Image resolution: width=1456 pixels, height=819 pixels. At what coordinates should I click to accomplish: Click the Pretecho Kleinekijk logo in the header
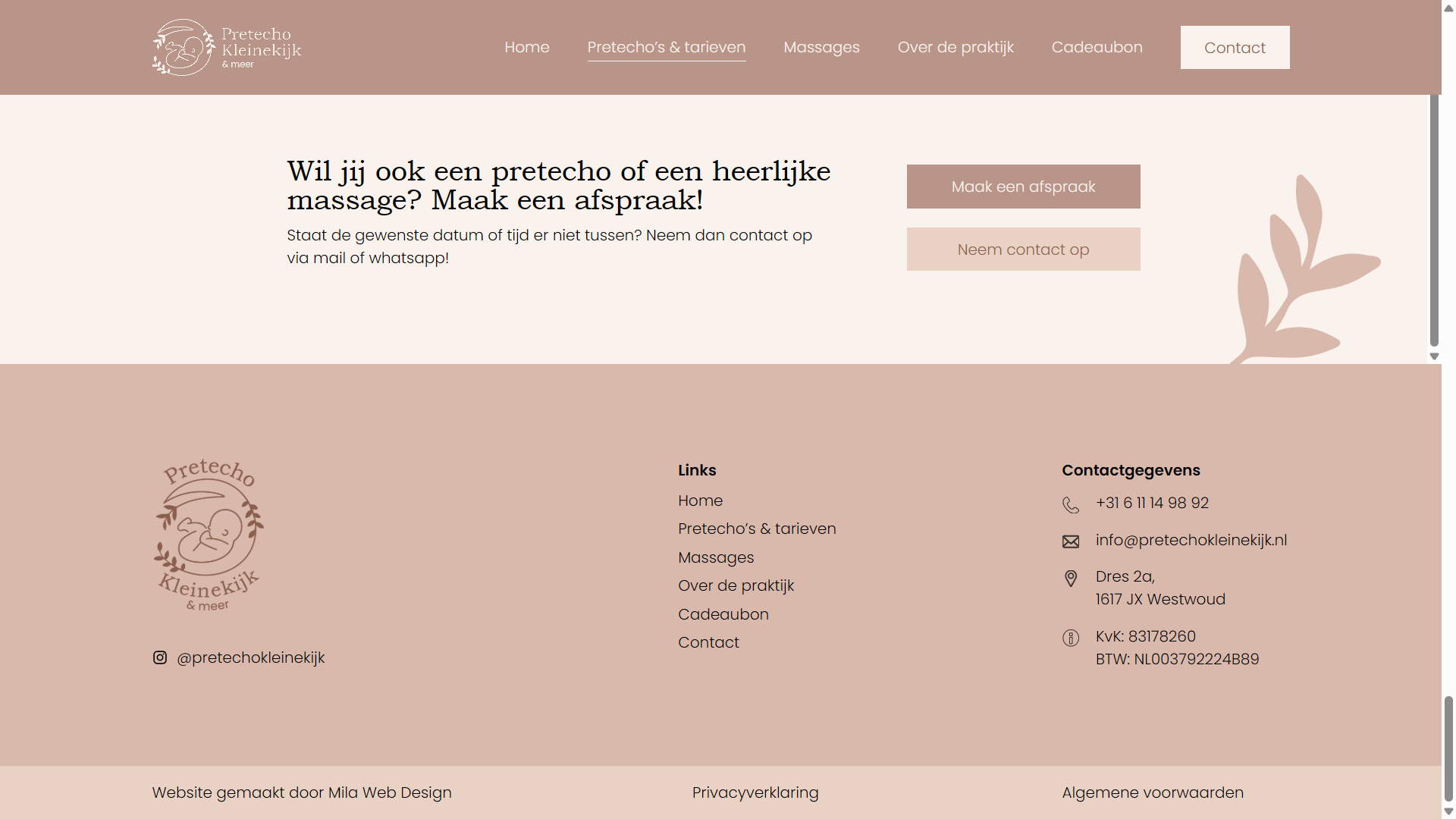(226, 47)
